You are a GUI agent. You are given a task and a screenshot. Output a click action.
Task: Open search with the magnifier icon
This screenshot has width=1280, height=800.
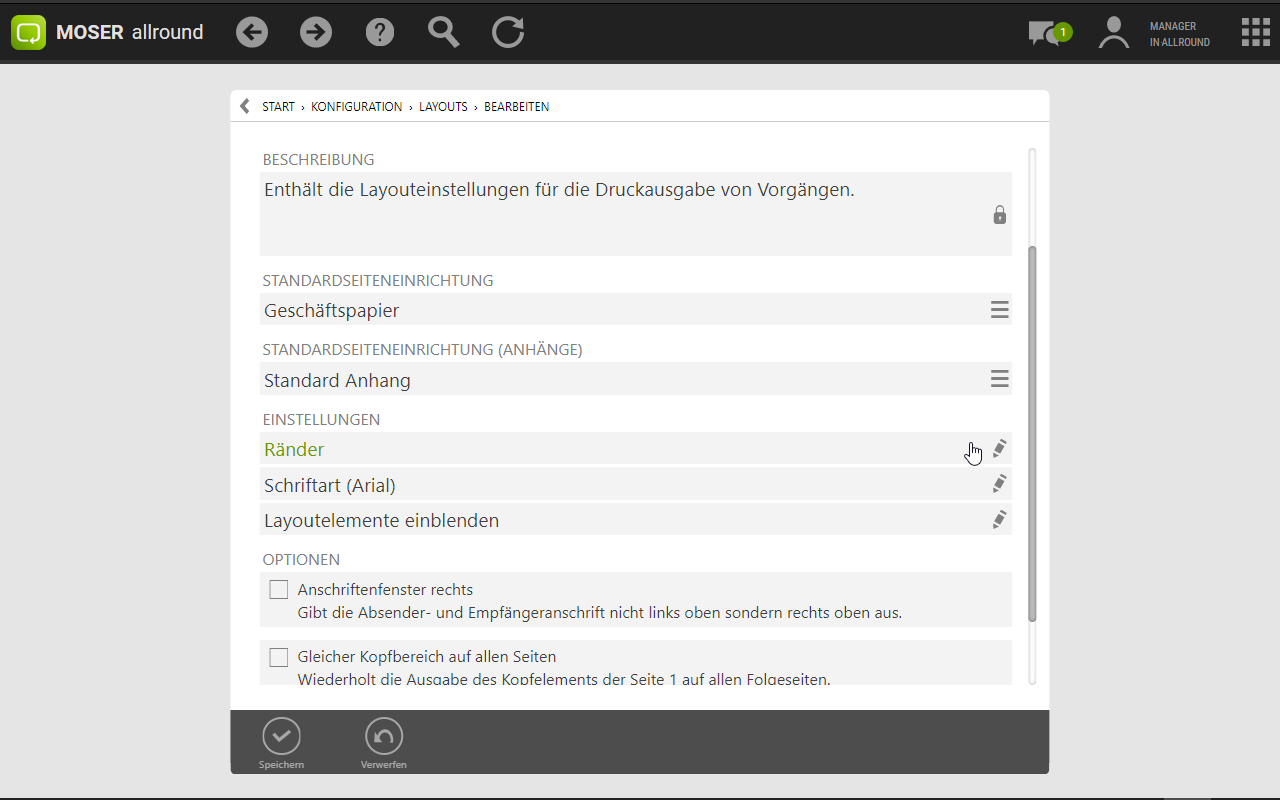pos(443,33)
